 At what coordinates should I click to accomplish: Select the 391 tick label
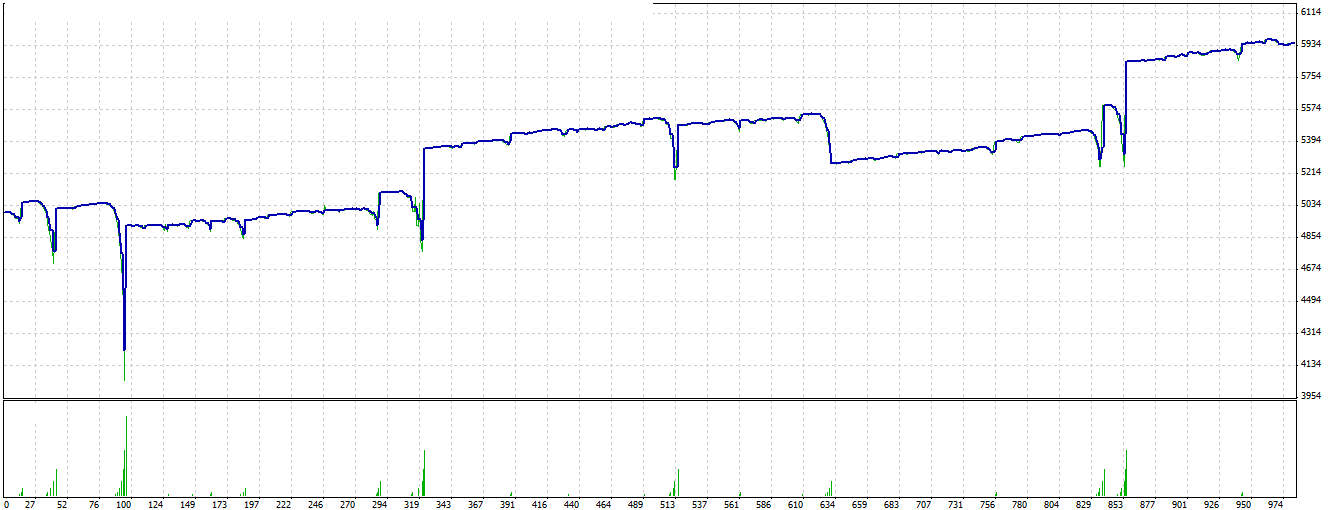click(507, 504)
